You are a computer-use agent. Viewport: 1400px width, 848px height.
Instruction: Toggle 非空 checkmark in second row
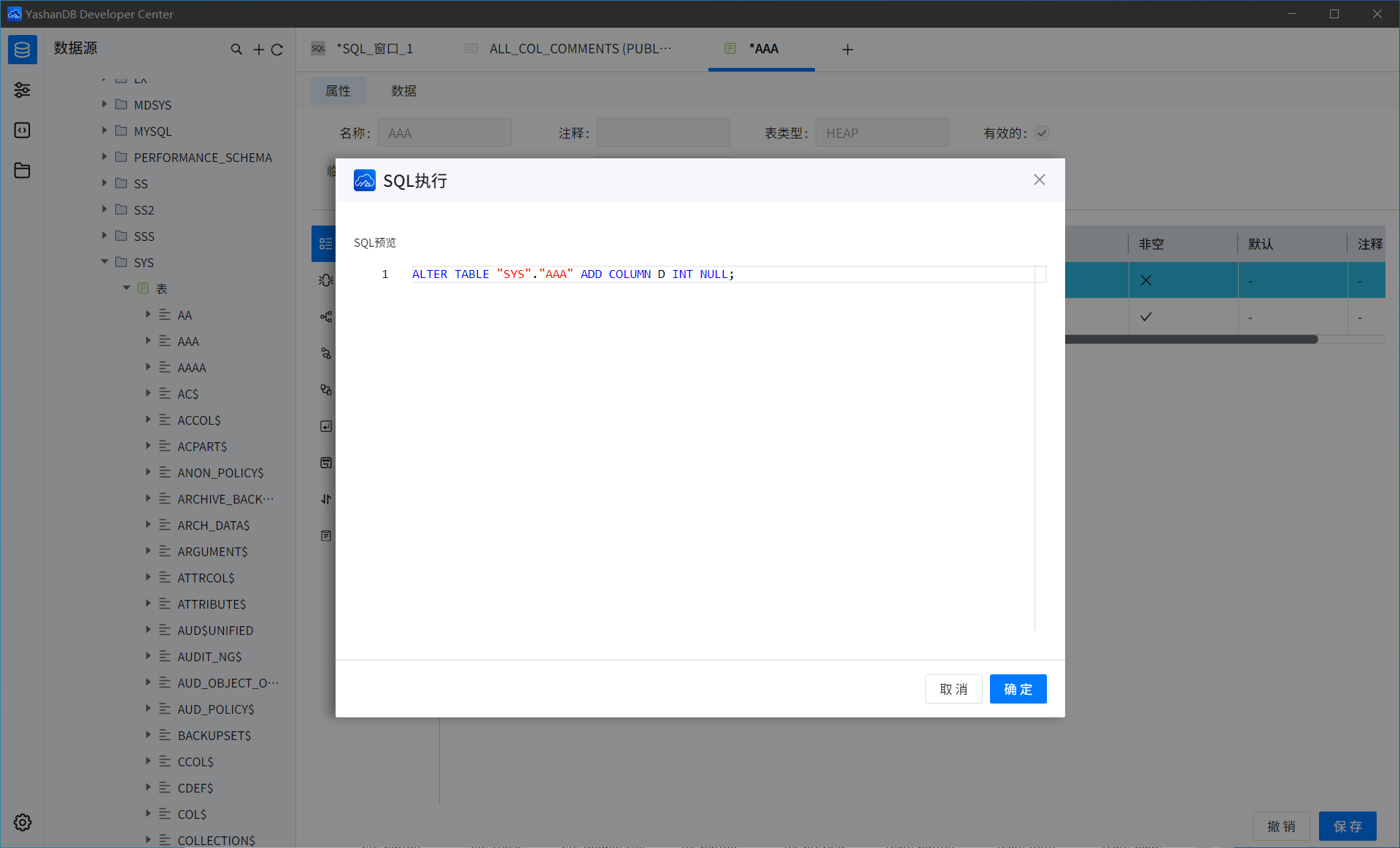(1146, 317)
